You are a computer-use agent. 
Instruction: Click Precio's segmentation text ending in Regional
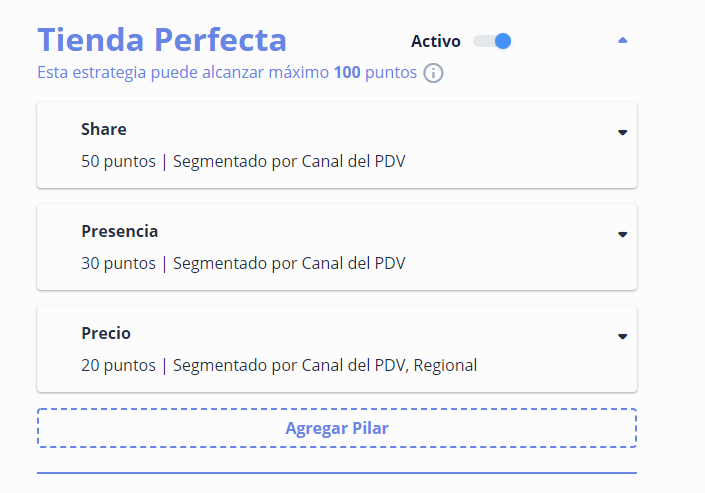tap(325, 365)
